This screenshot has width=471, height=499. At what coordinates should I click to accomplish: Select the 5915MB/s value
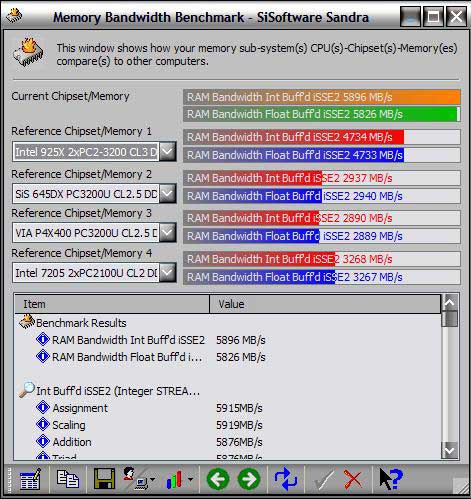[x=239, y=408]
